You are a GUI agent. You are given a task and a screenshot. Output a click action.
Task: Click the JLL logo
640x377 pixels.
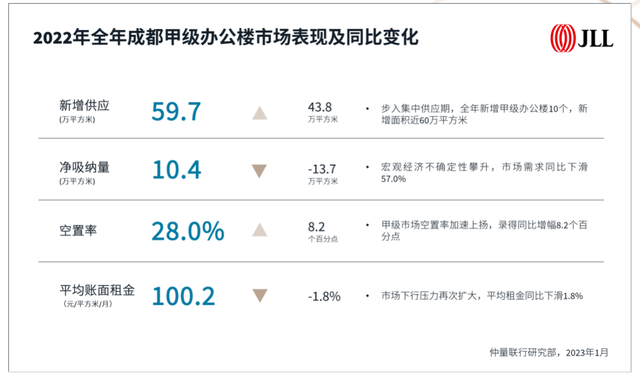coord(582,38)
